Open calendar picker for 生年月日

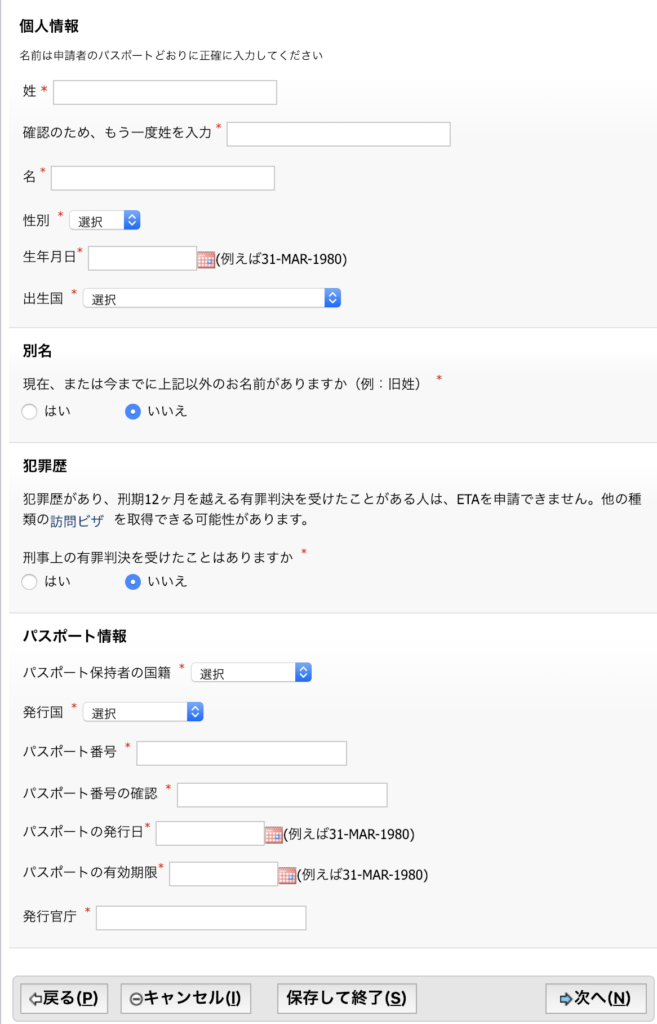click(206, 260)
